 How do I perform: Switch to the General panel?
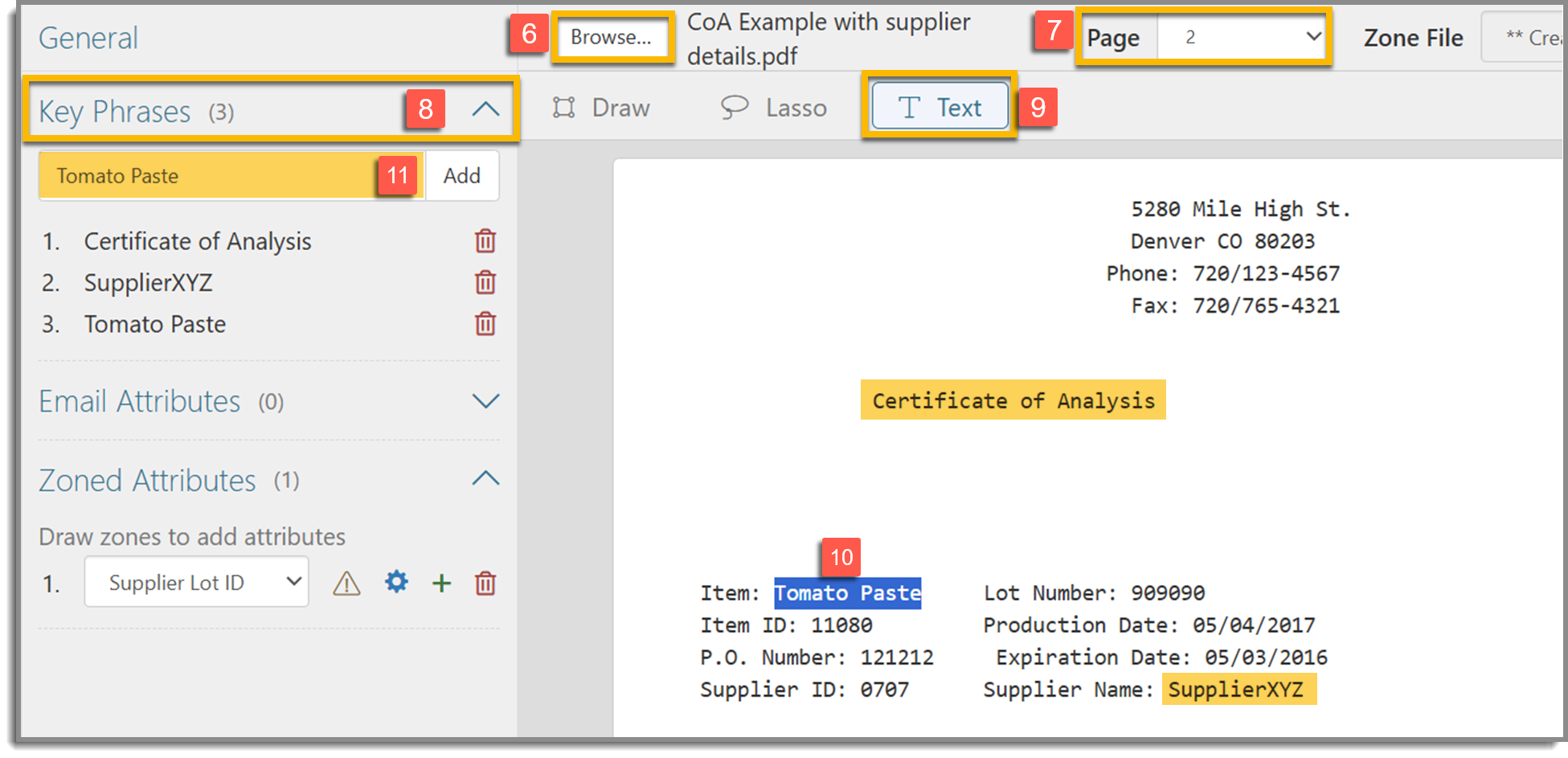tap(88, 37)
